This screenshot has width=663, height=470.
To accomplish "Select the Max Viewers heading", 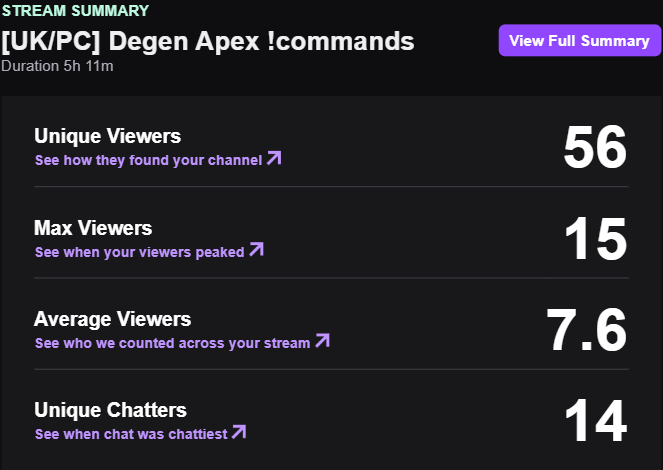I will pyautogui.click(x=93, y=228).
